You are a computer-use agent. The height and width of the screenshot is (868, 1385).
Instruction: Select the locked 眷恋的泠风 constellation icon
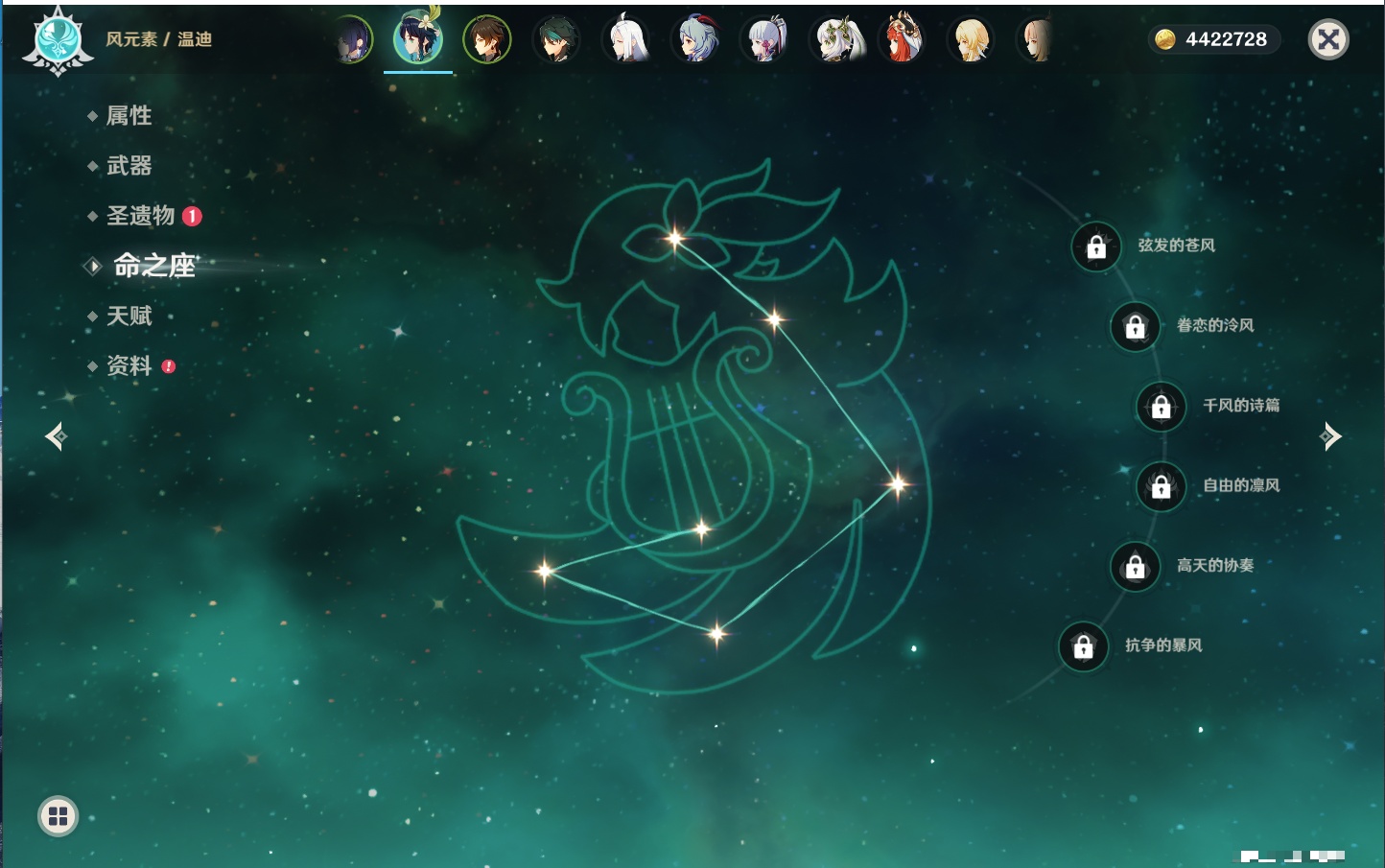1135,327
